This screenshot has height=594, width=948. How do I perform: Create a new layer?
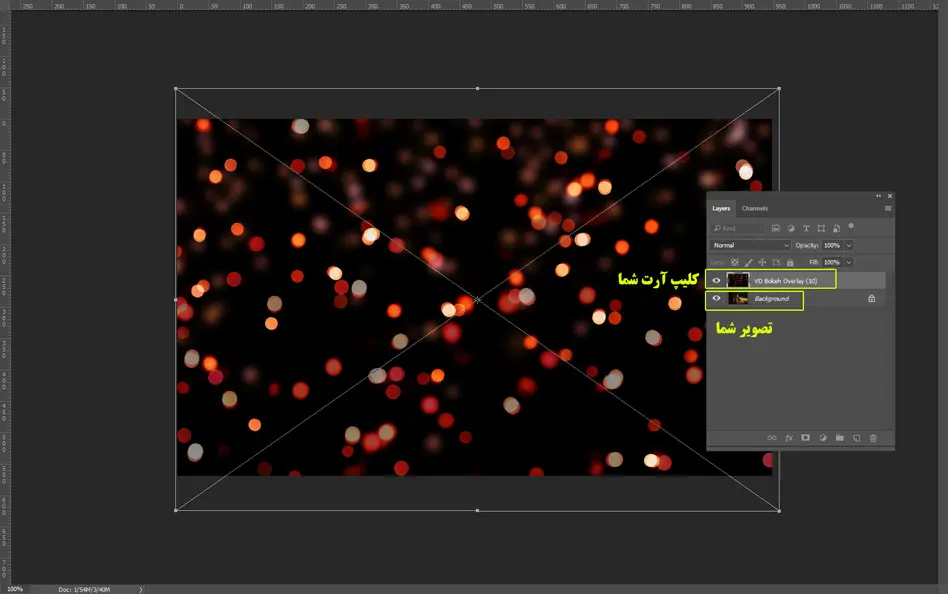[857, 438]
